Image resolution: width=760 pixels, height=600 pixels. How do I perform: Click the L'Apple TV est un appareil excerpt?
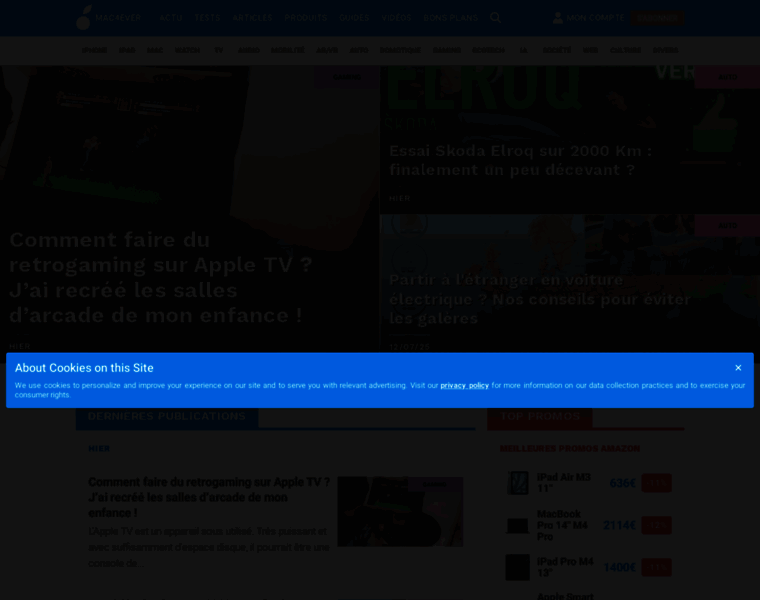tap(209, 547)
